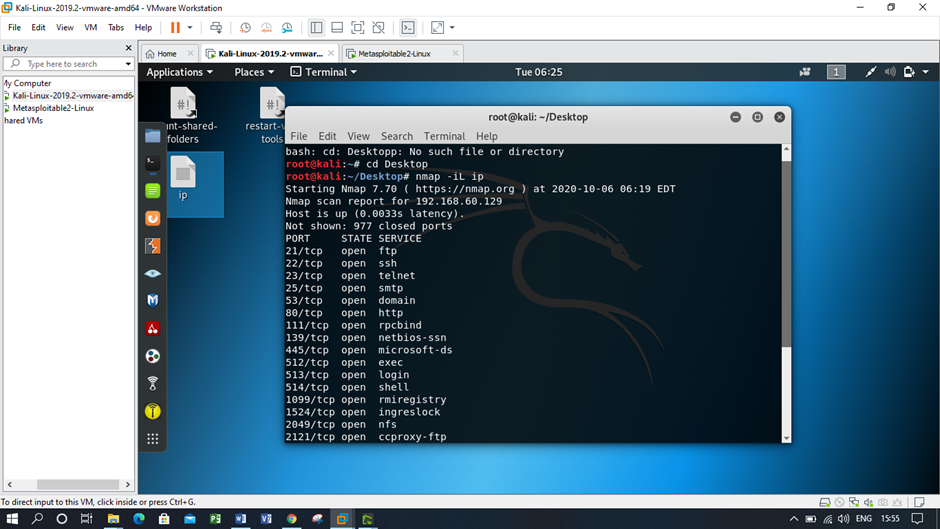This screenshot has width=940, height=529.
Task: Select Shared VMs in library
Action: coord(23,121)
